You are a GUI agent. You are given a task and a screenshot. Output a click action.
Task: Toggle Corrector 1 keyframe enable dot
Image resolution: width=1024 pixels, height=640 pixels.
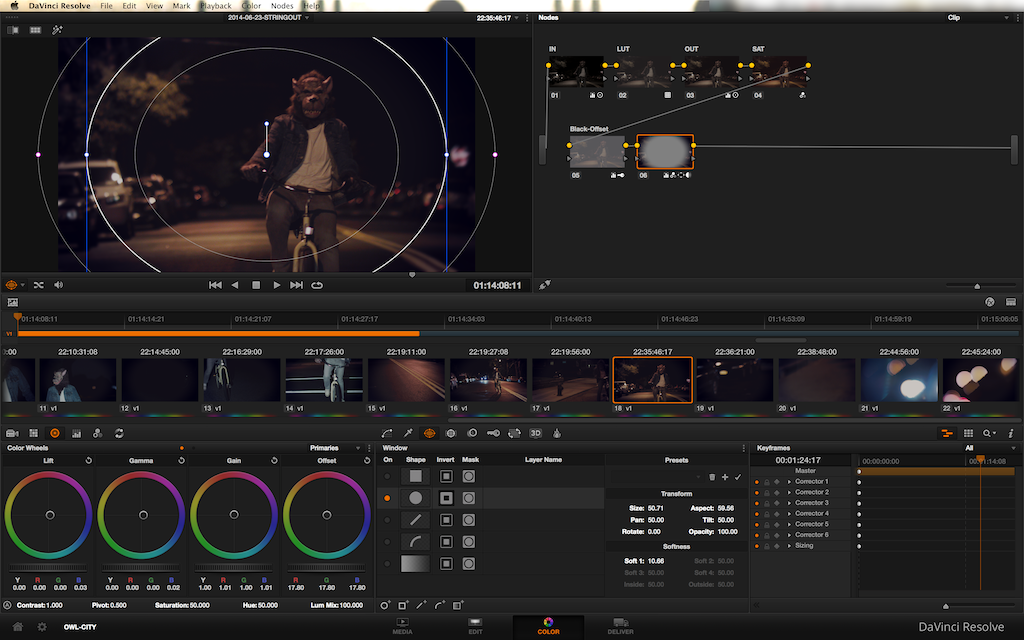click(757, 482)
